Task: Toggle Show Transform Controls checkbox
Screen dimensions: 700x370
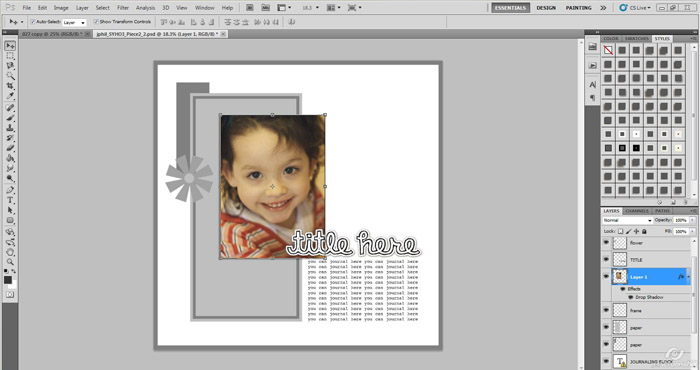Action: (x=96, y=21)
